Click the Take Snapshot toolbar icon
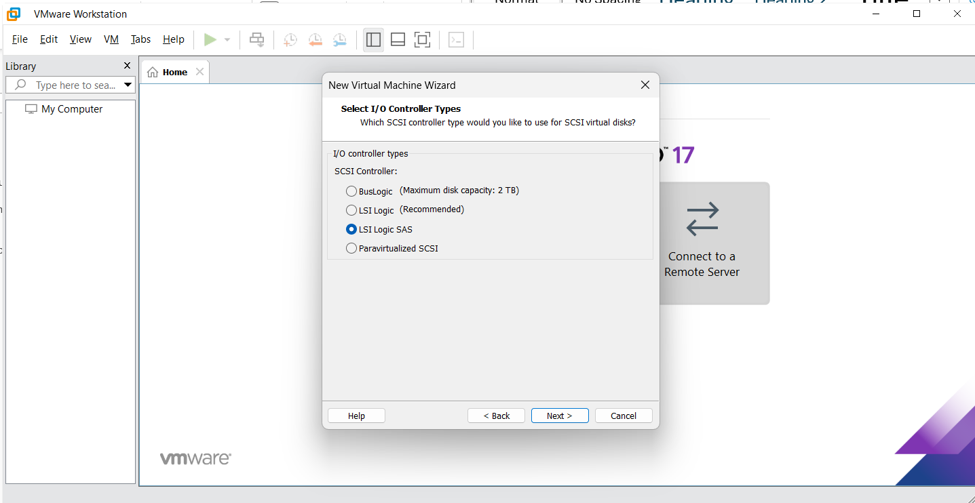 point(290,40)
